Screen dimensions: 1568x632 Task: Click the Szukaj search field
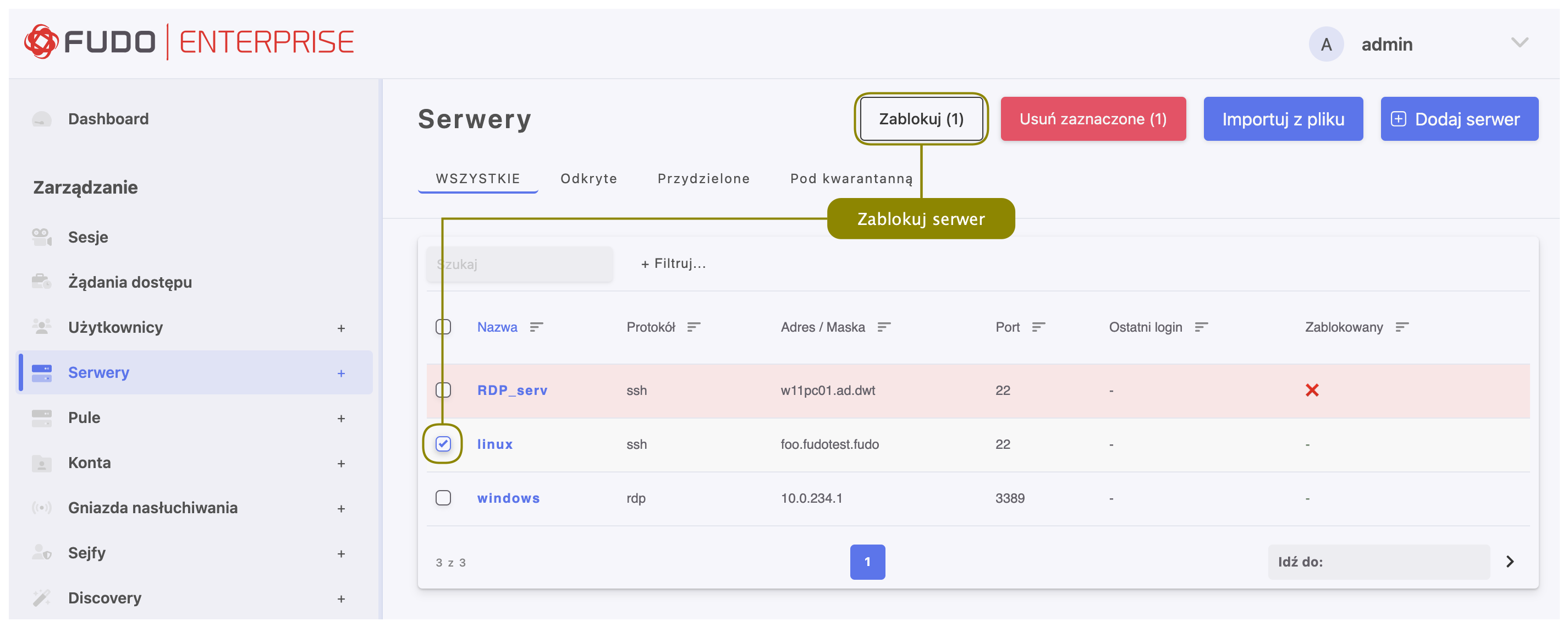click(519, 264)
